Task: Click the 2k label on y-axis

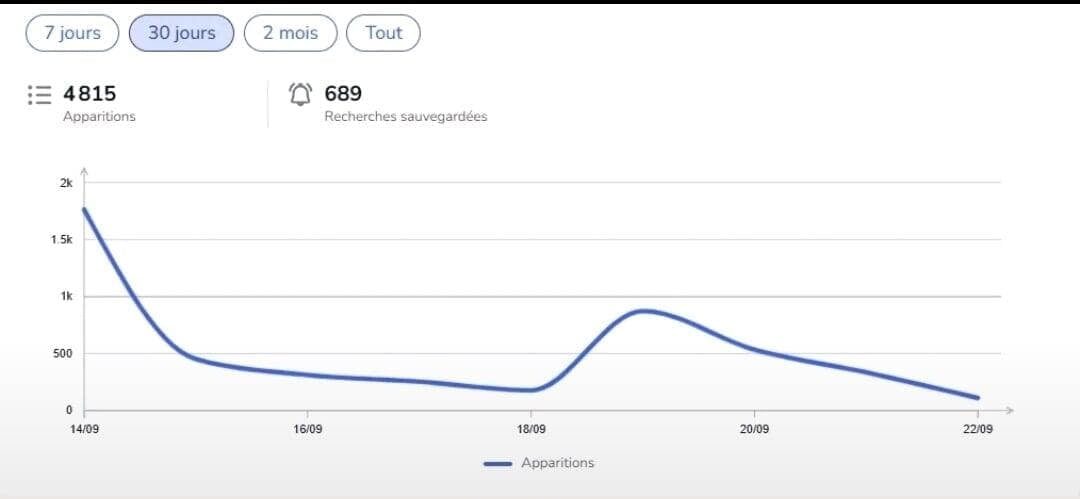Action: 66,183
